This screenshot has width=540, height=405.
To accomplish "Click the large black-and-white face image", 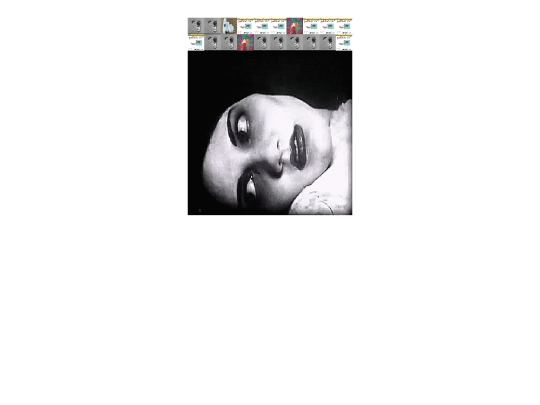I will (270, 133).
